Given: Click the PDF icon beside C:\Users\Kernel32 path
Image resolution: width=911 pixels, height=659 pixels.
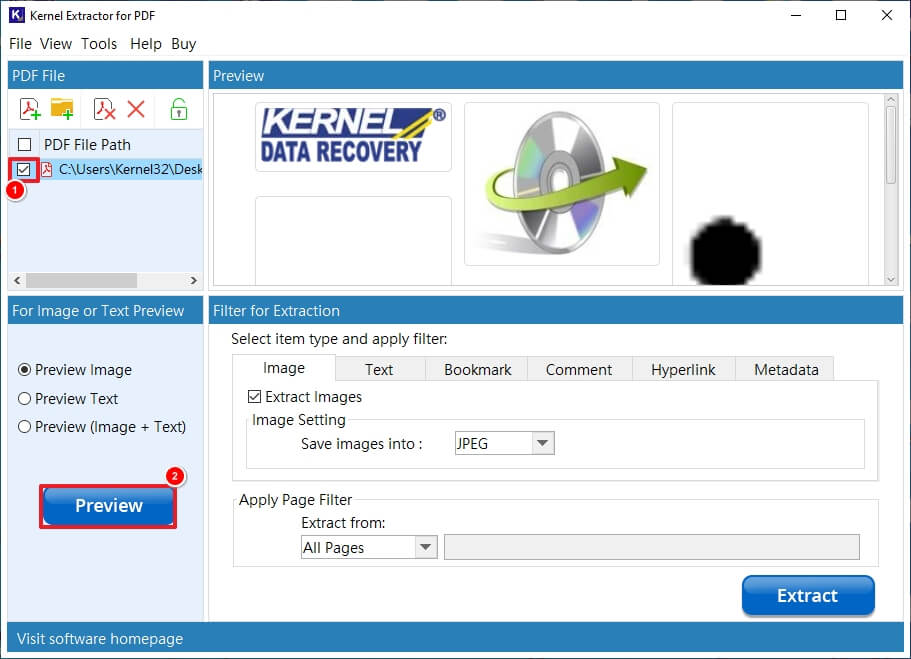Looking at the screenshot, I should [47, 170].
